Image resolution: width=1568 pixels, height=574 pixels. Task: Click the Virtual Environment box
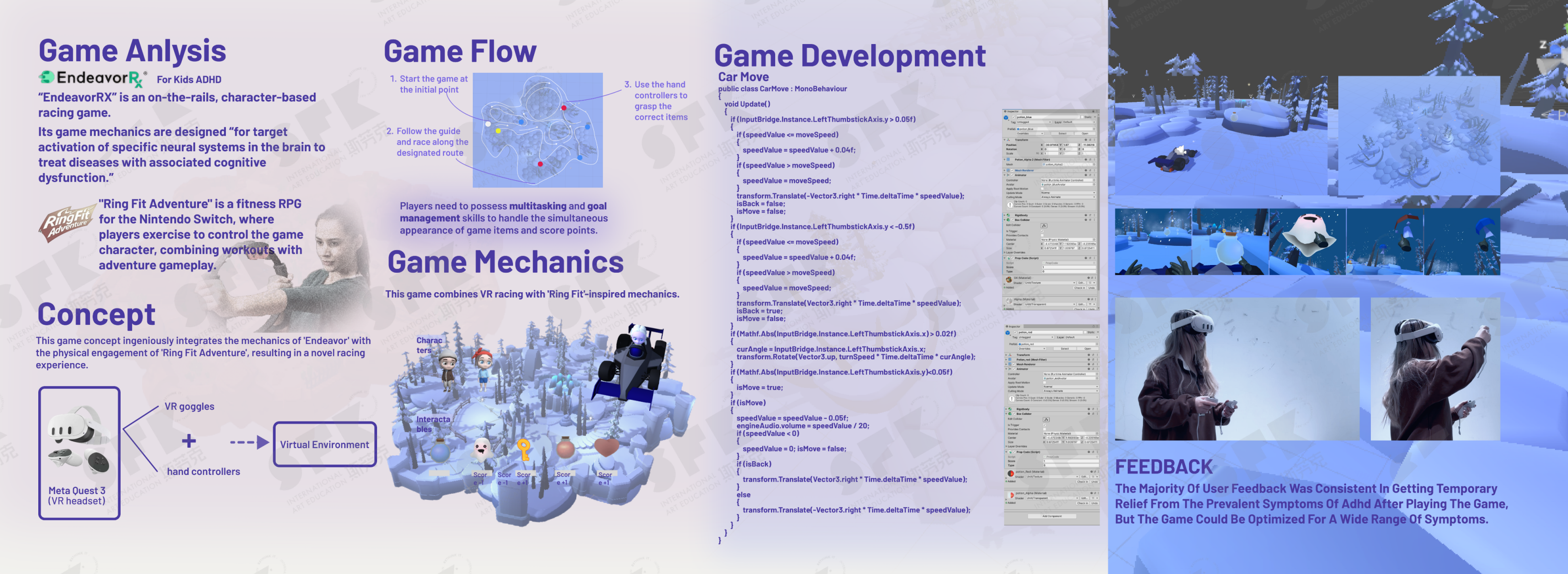click(x=324, y=444)
